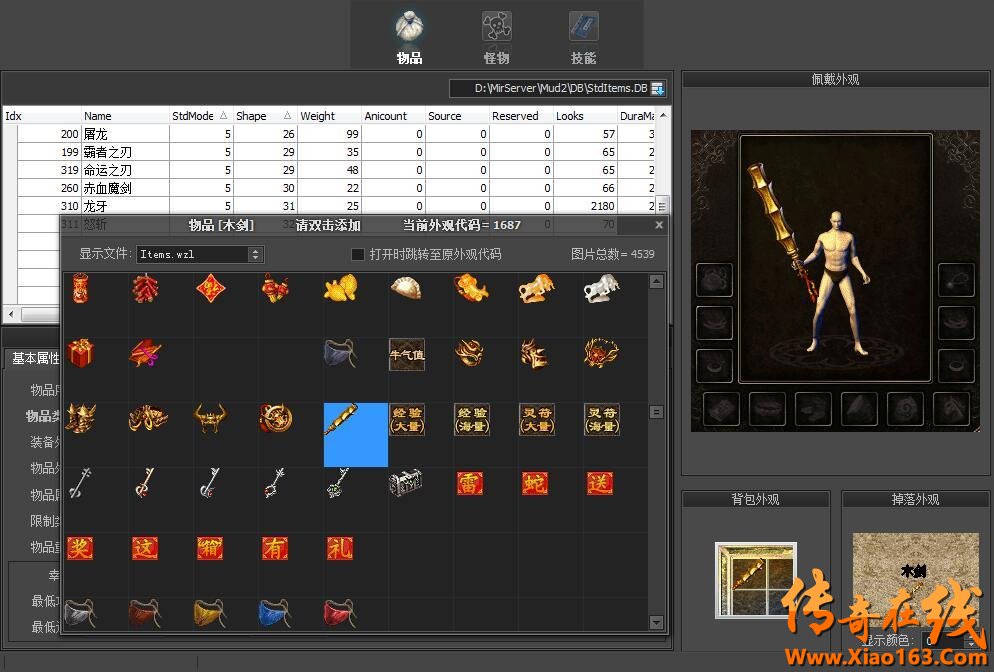Close the 物品 [木剑] picker dialog
994x672 pixels.
tap(659, 224)
